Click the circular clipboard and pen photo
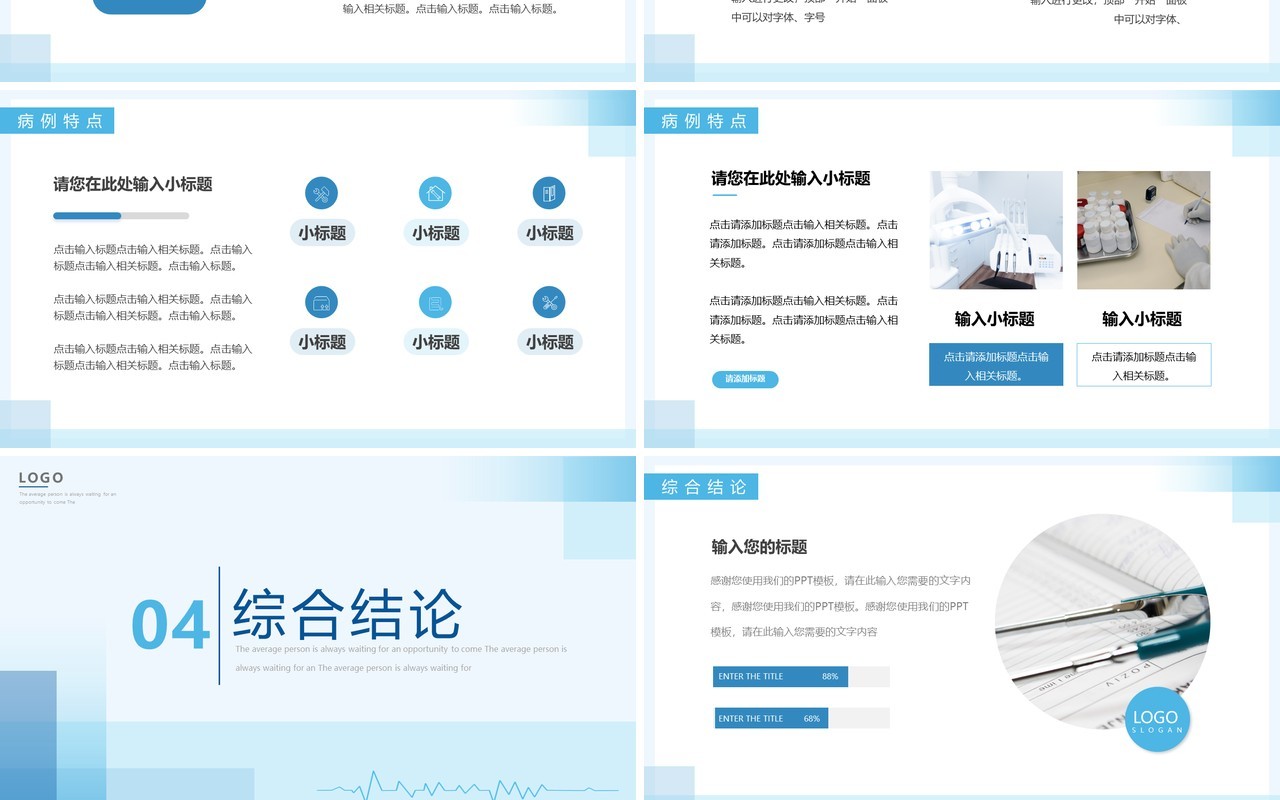 [1102, 622]
